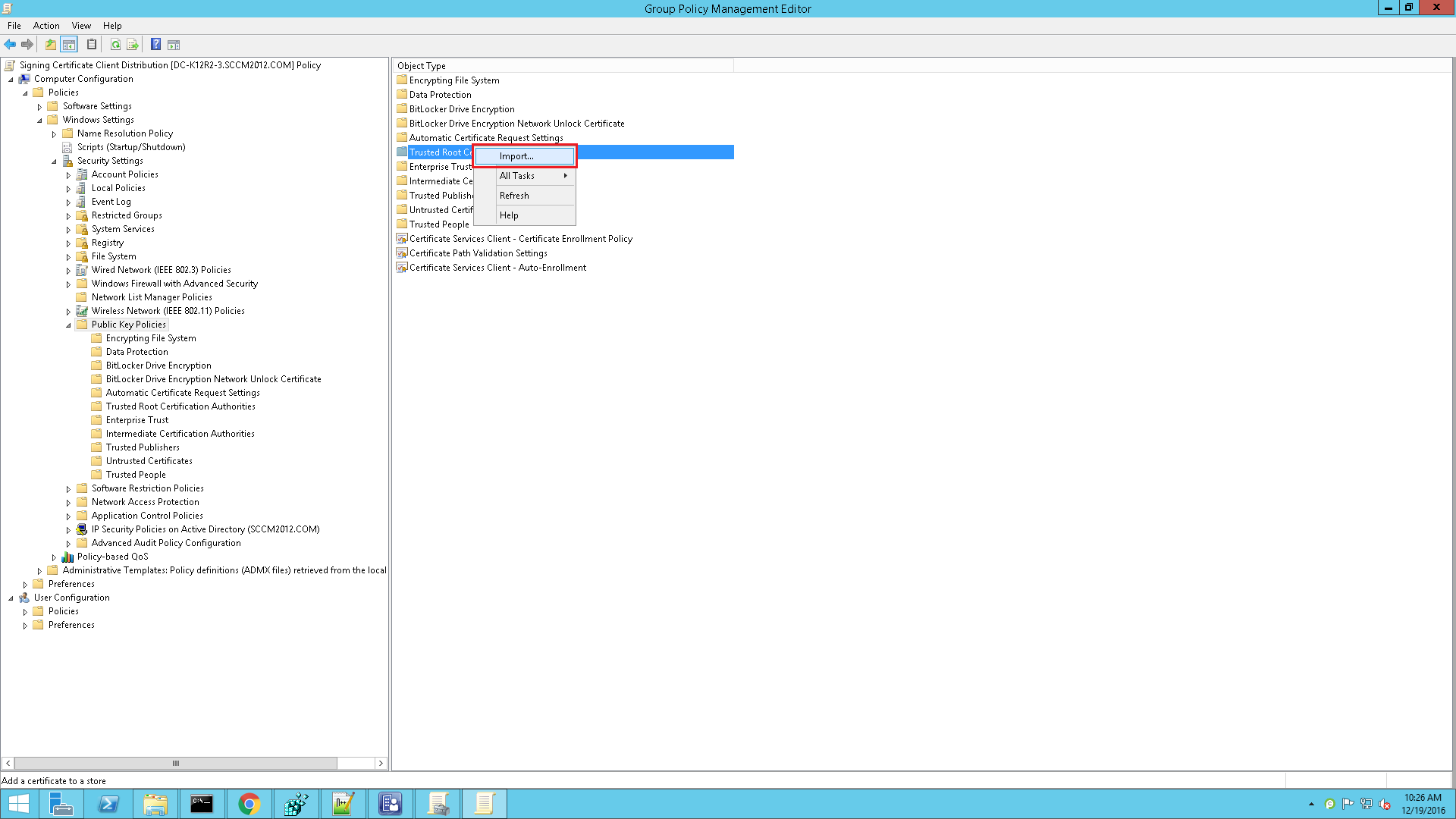Expand the Software Settings tree node
The height and width of the screenshot is (819, 1456).
pos(39,107)
